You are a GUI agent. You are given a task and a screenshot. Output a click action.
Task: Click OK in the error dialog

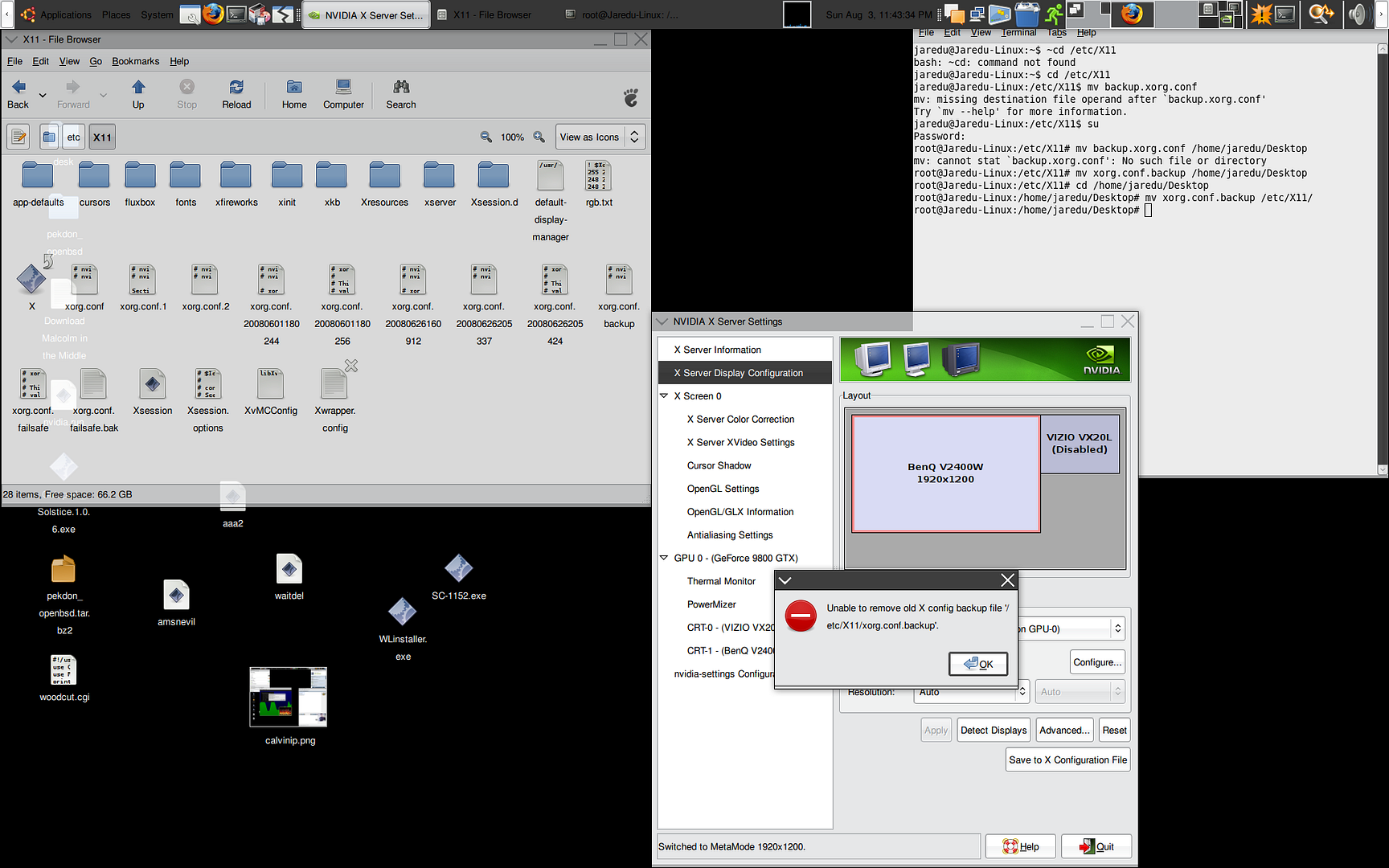coord(978,664)
